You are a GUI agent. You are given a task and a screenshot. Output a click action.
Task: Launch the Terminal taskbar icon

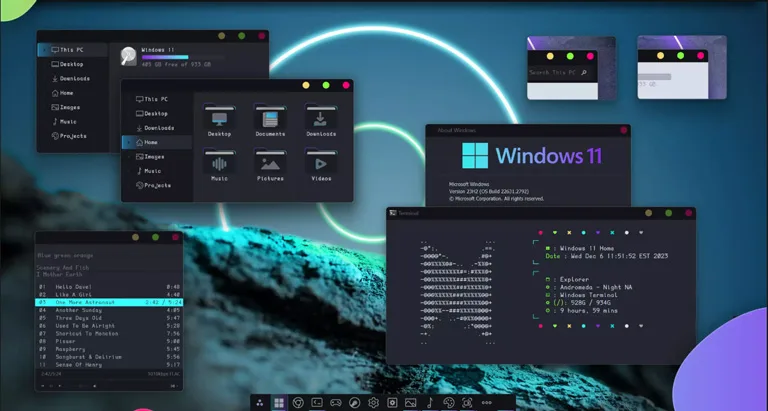point(317,403)
